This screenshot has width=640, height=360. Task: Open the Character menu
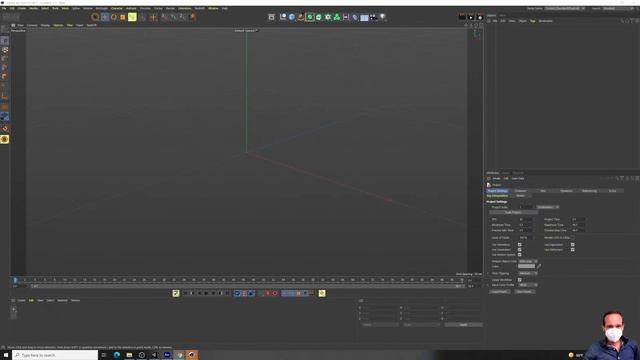[x=117, y=8]
